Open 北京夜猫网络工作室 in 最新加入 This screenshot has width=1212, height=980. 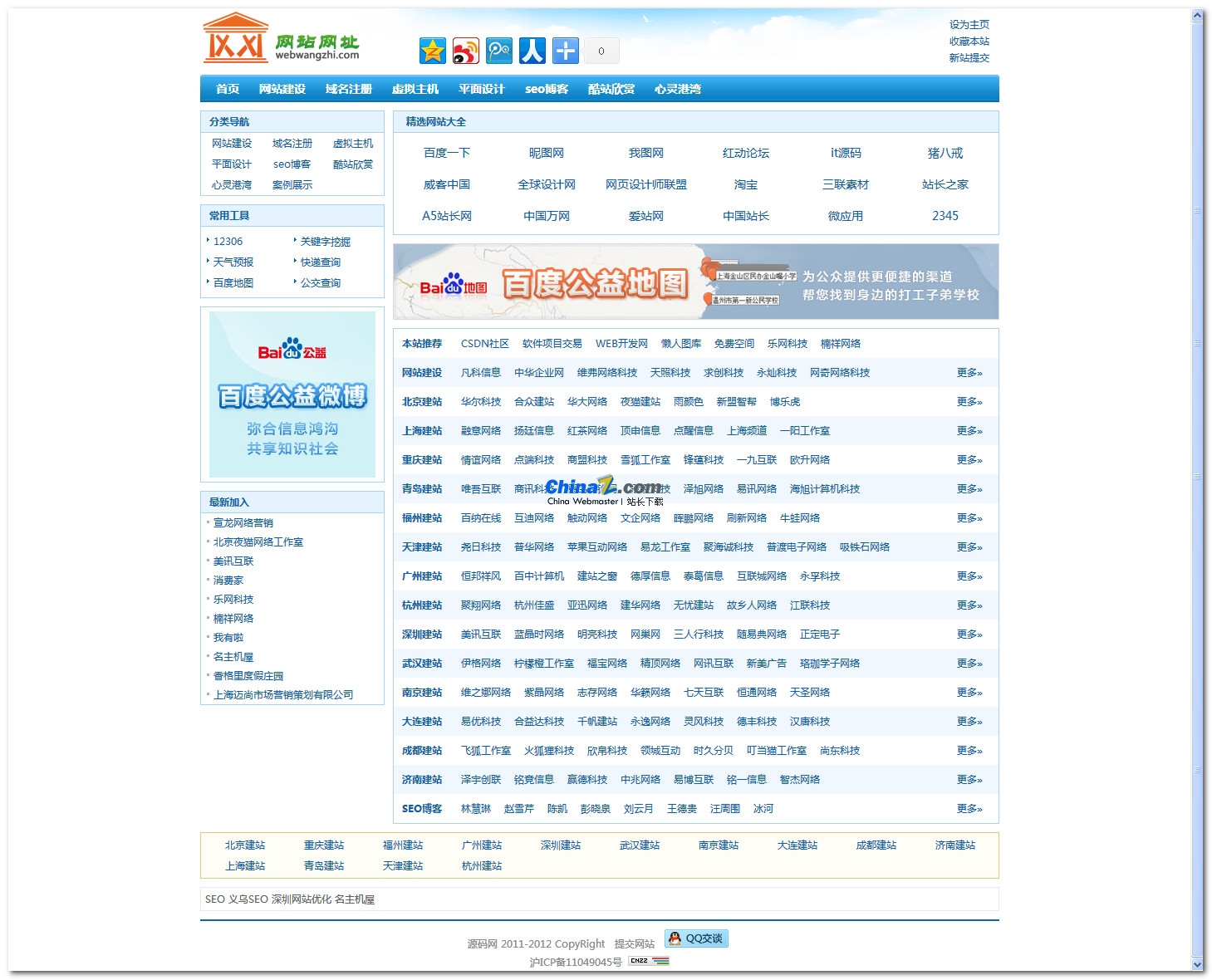[258, 542]
